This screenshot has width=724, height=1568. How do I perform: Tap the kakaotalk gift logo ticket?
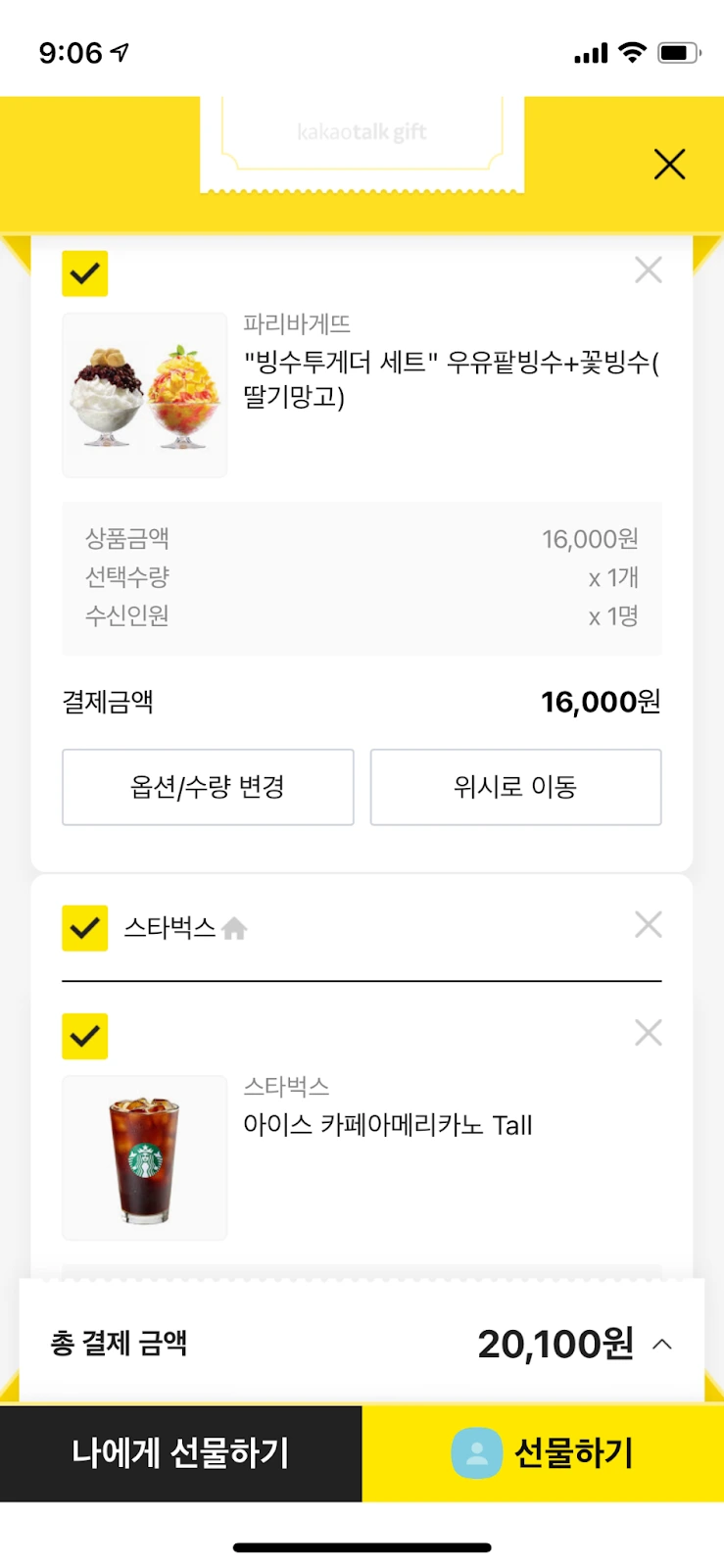(362, 143)
